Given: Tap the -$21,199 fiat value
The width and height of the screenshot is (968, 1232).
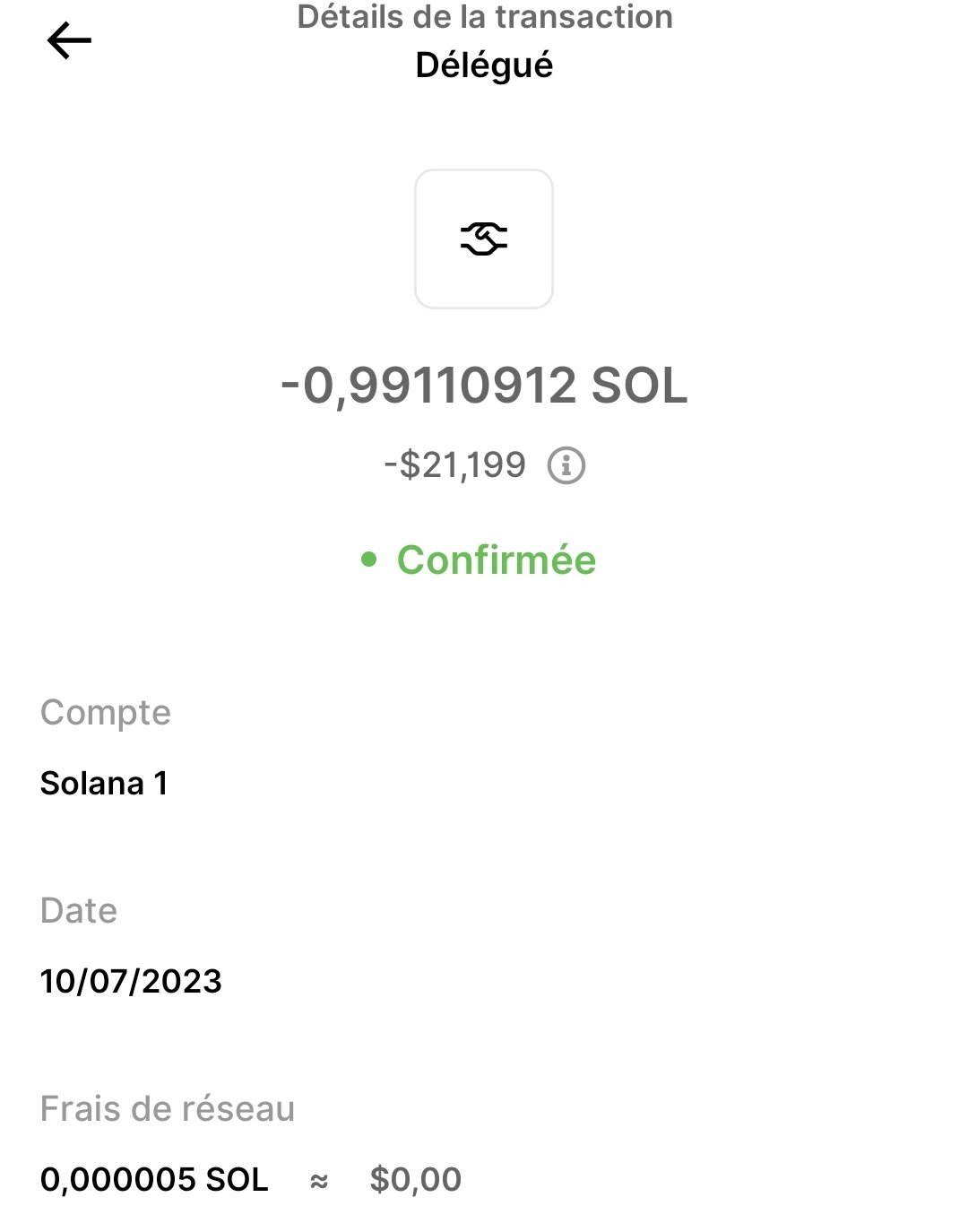Looking at the screenshot, I should (455, 465).
